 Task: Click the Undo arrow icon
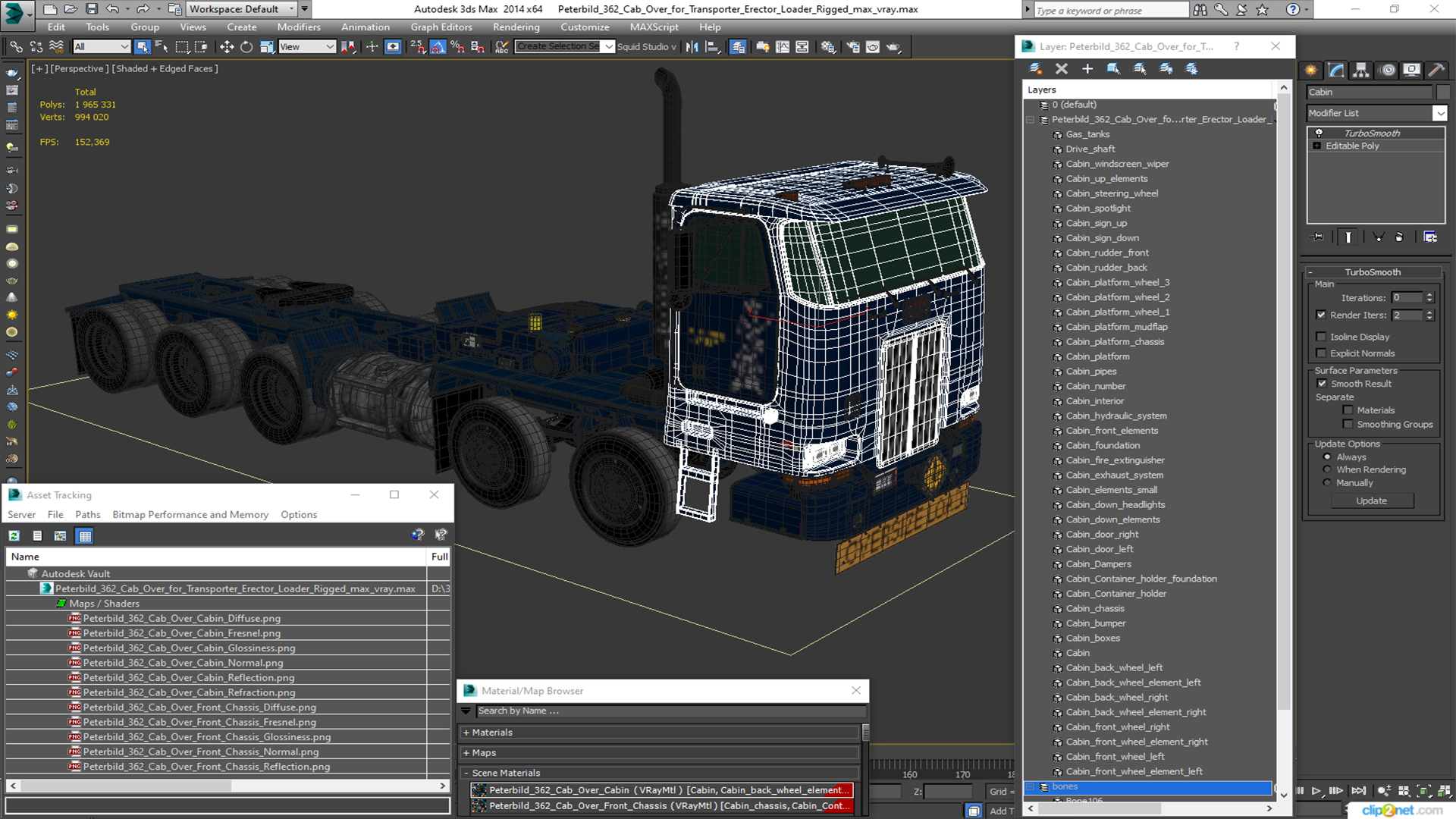point(112,9)
